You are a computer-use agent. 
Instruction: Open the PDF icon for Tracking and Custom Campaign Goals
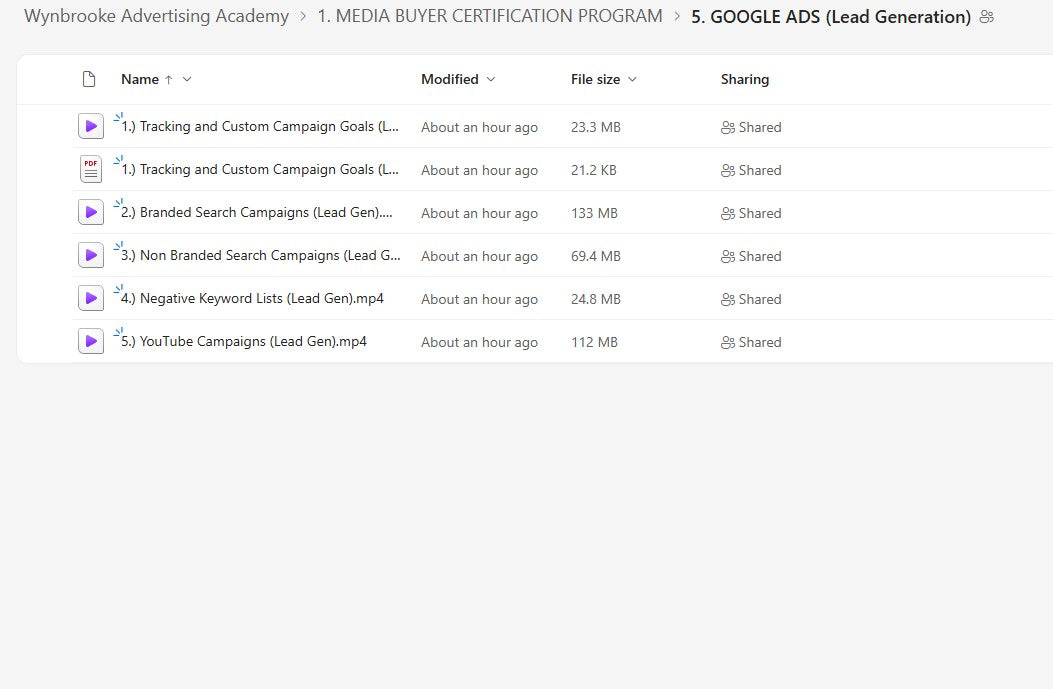[91, 169]
